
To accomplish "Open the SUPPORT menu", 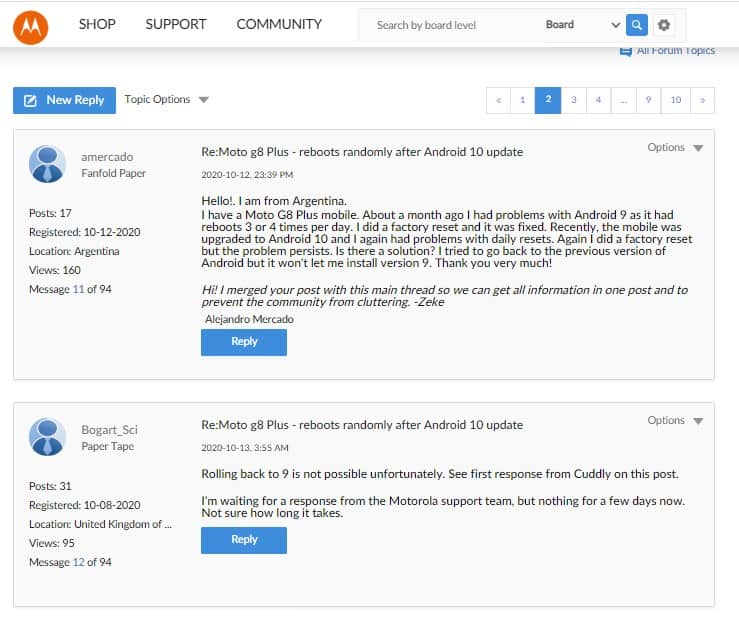I will (176, 24).
